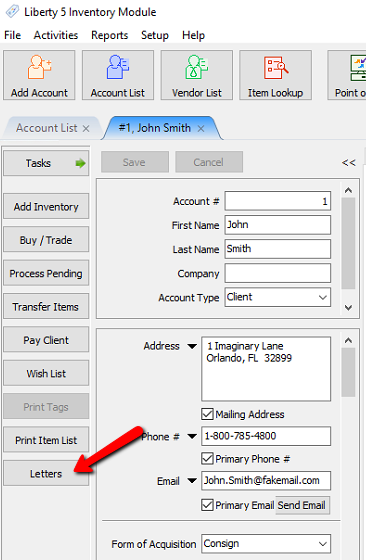Click the Account # field
366x560 pixels.
(x=277, y=201)
